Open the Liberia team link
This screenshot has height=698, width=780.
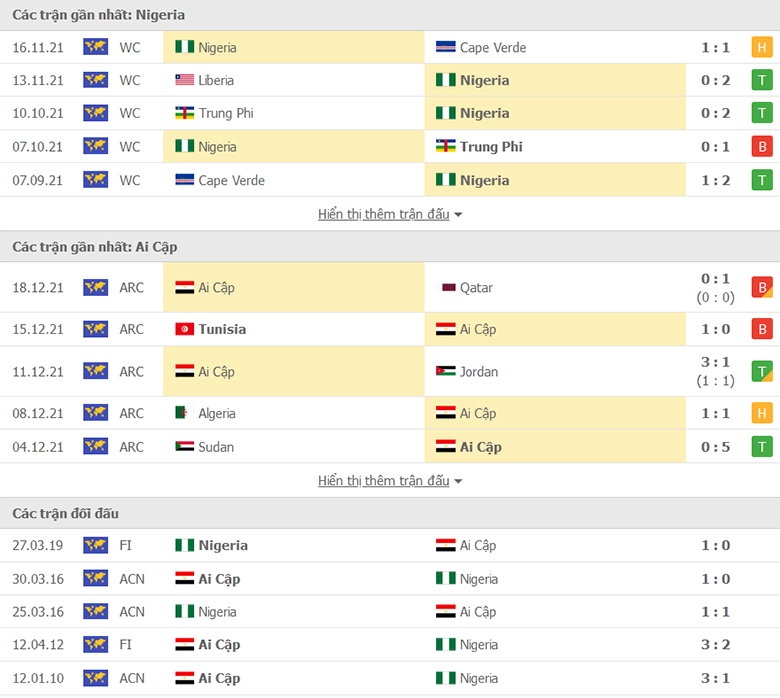coord(216,80)
